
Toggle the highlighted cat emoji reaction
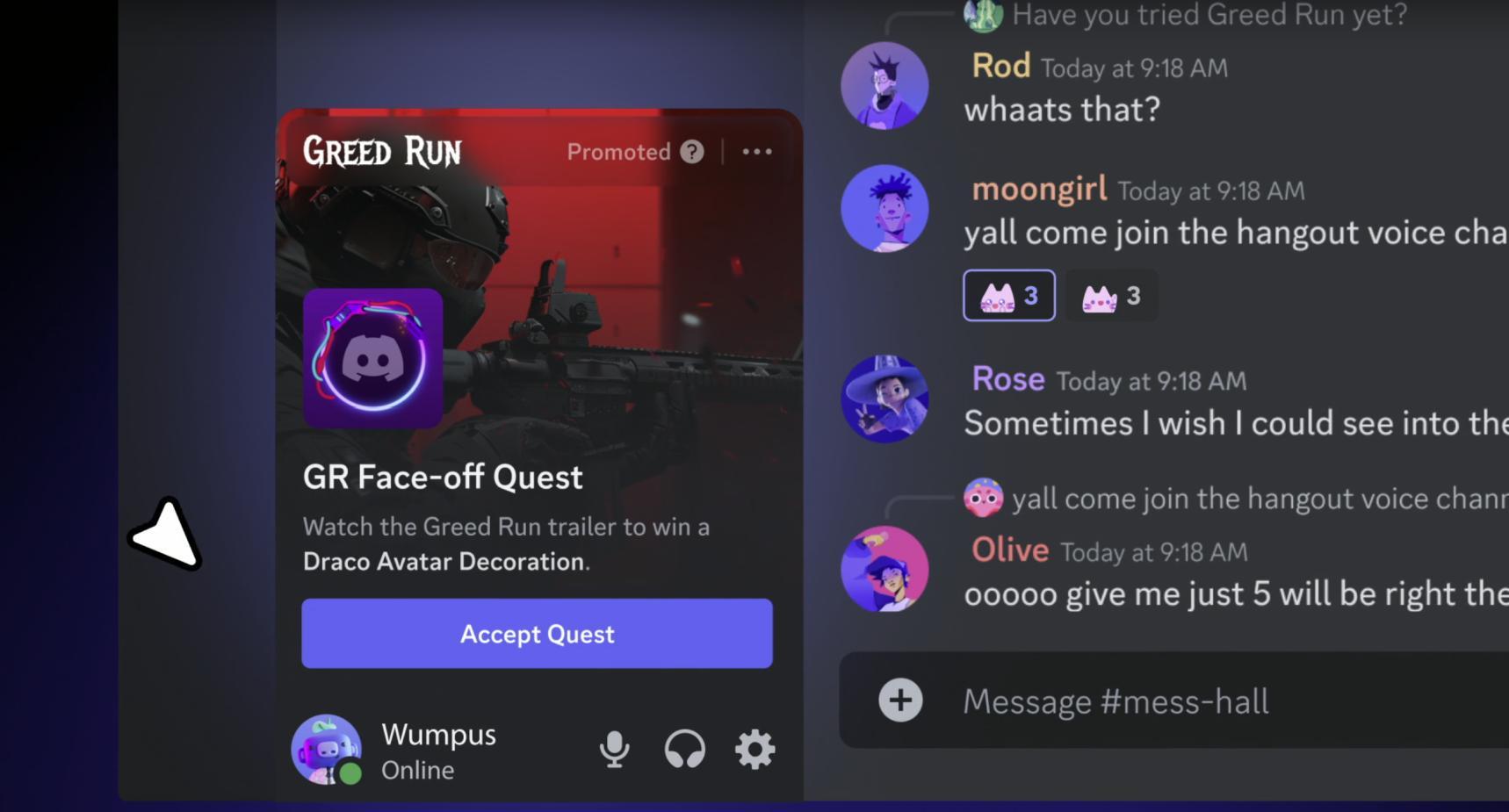(1009, 296)
